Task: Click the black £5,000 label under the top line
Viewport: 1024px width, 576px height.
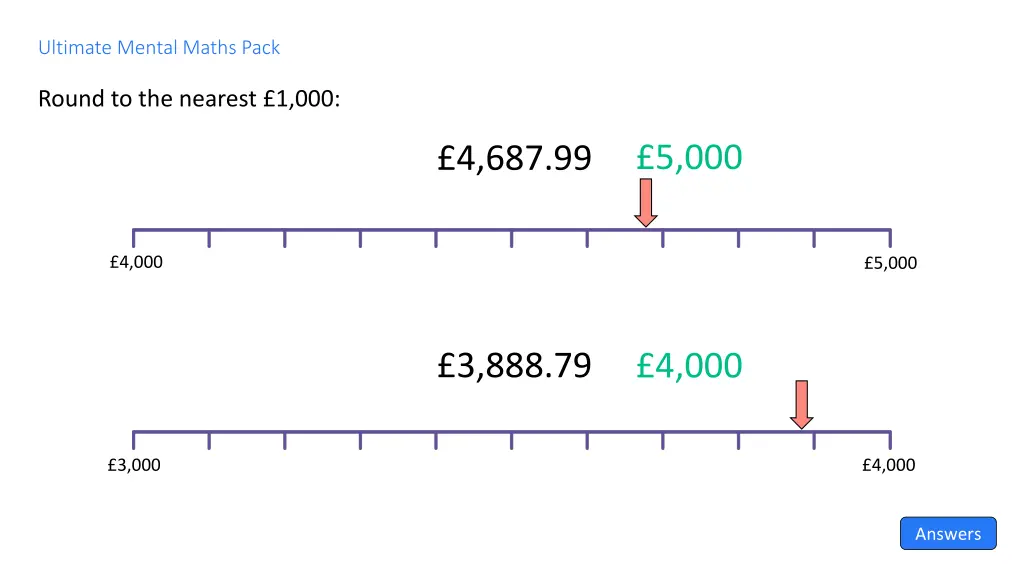Action: point(890,263)
